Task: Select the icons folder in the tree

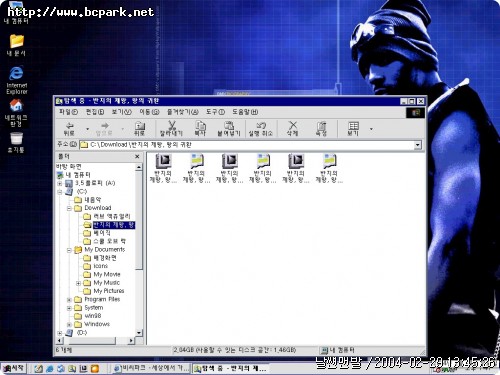Action: [96, 266]
